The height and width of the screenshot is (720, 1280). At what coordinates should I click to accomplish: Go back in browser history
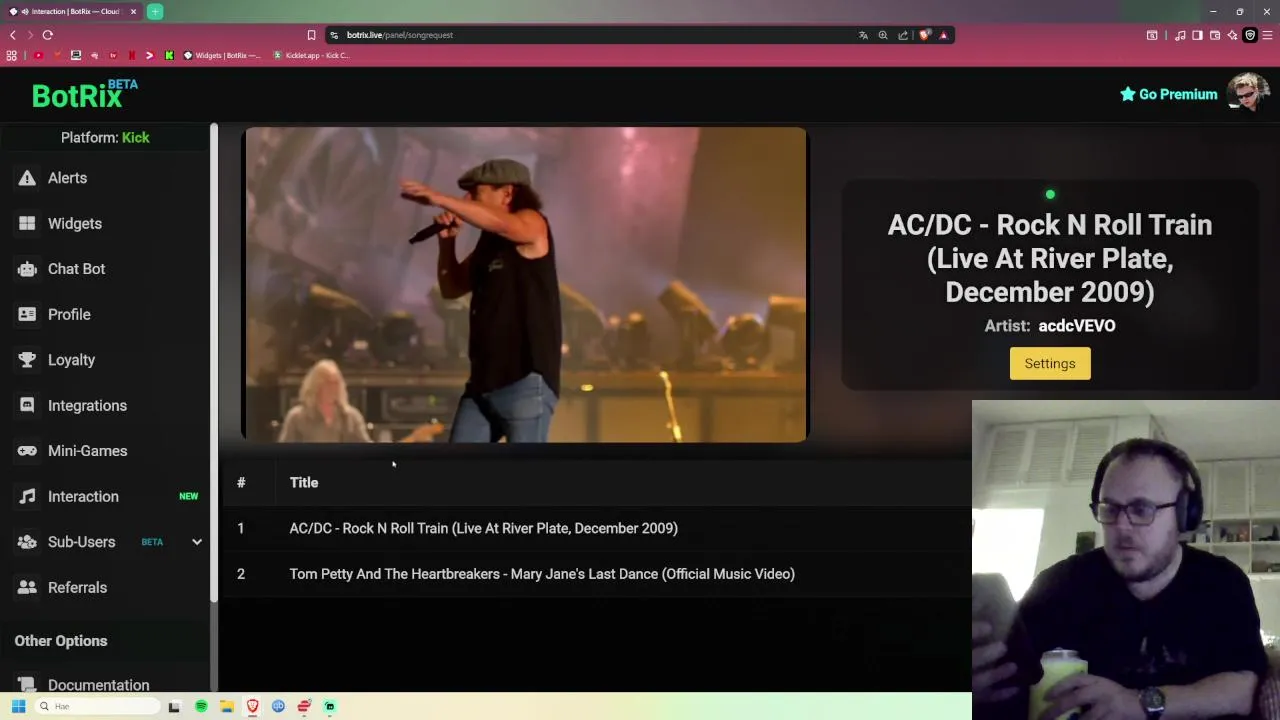[13, 35]
